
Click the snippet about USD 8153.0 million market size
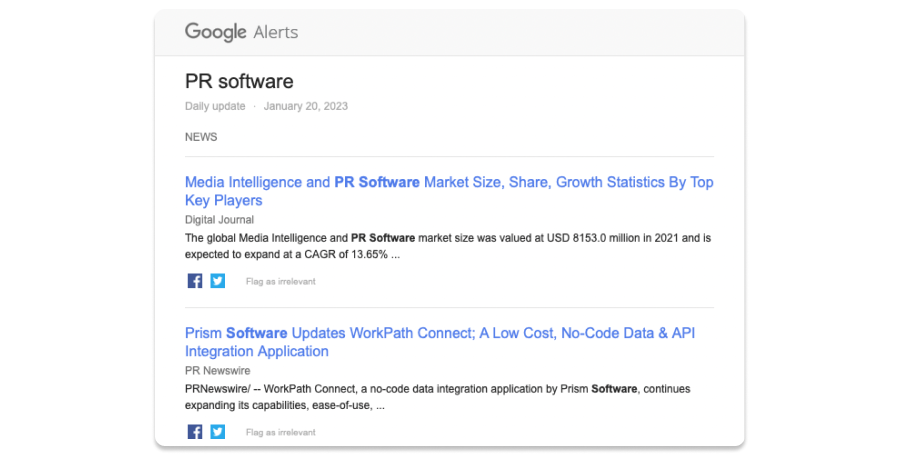(448, 246)
